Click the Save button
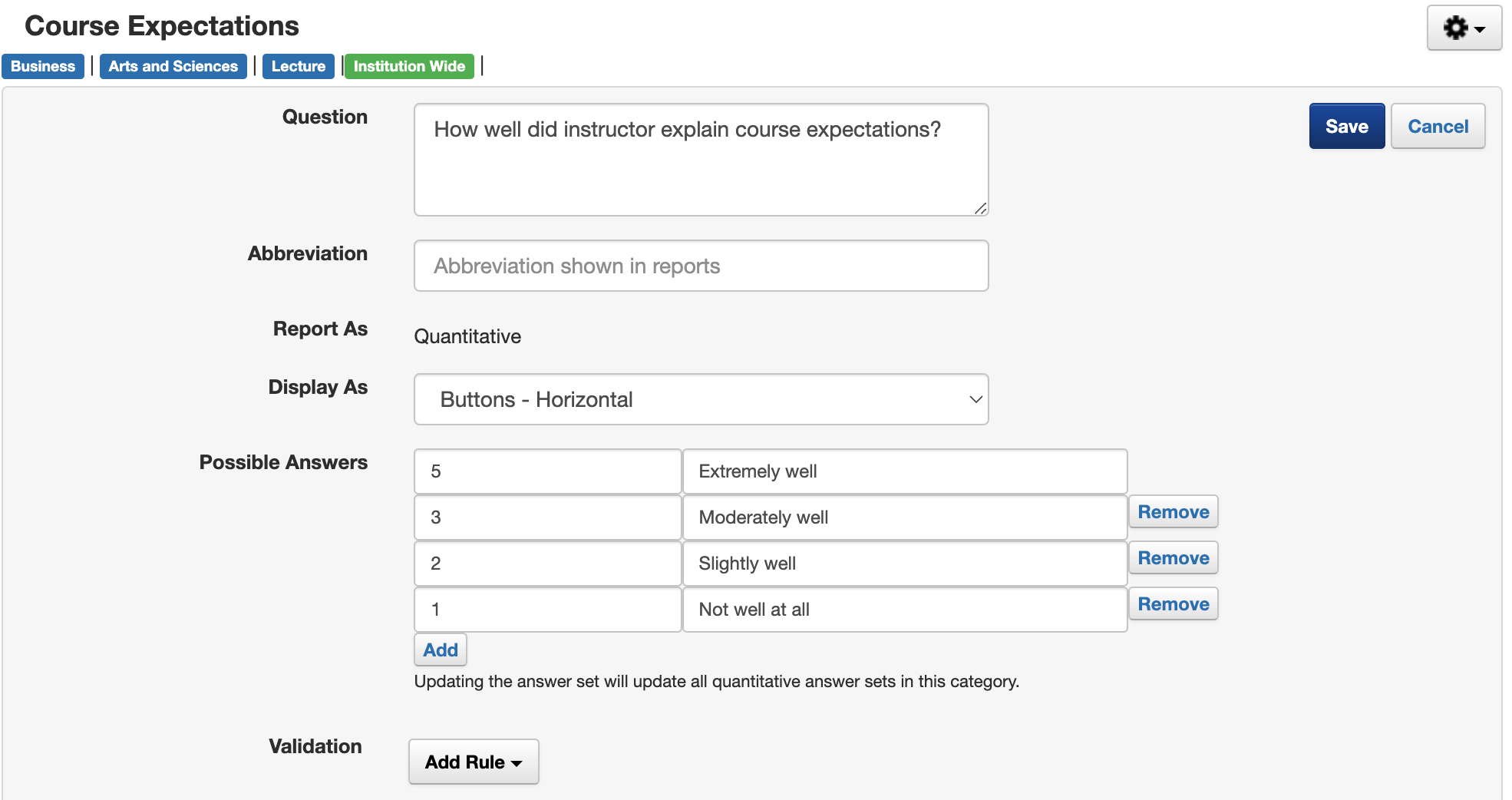This screenshot has width=1512, height=800. pos(1346,127)
